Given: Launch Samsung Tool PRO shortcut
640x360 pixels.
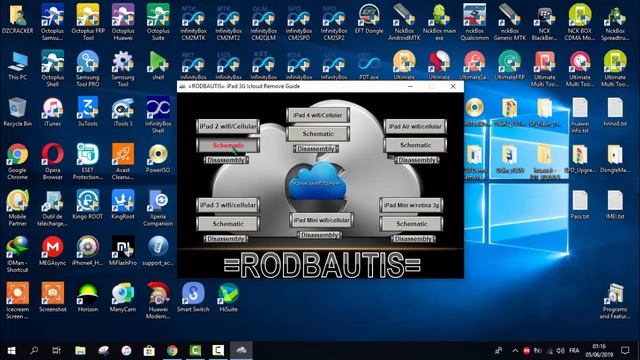Looking at the screenshot, I should tap(88, 68).
